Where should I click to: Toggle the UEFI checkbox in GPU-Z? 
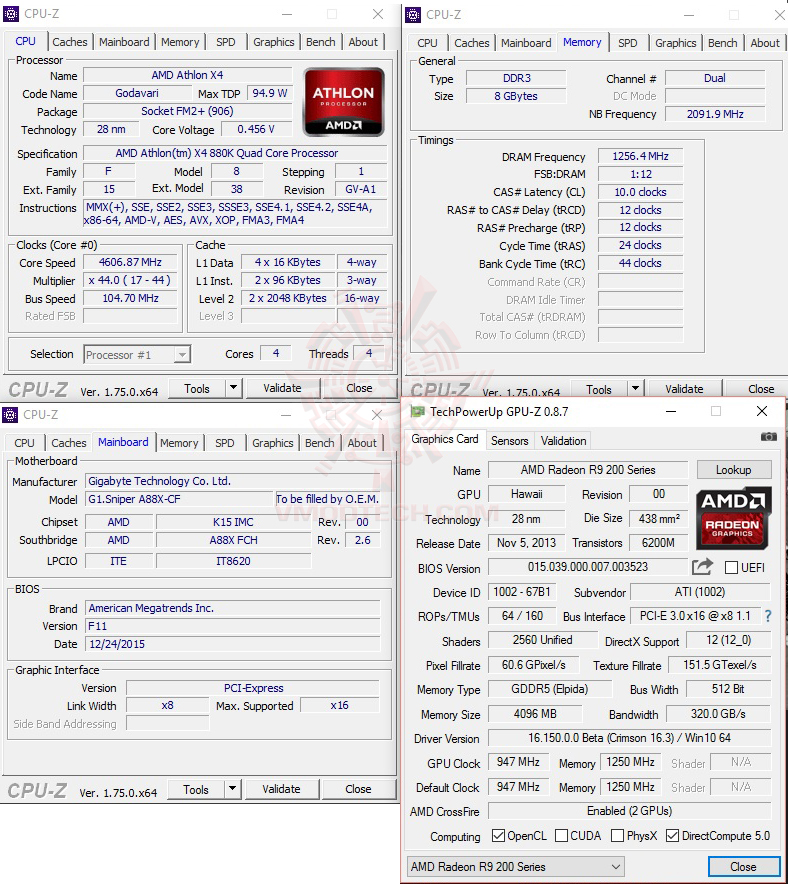coord(731,567)
